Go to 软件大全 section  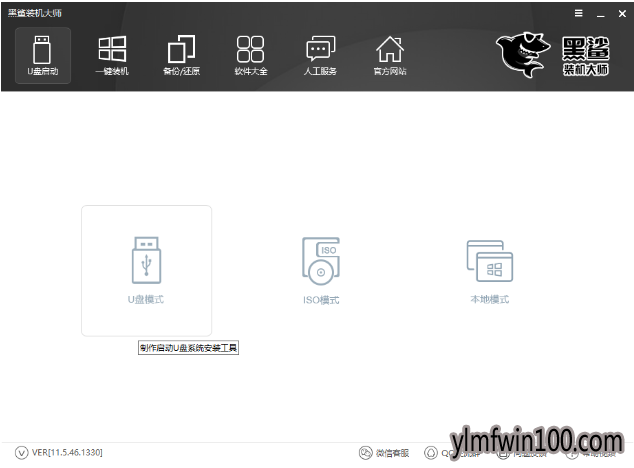(x=251, y=55)
